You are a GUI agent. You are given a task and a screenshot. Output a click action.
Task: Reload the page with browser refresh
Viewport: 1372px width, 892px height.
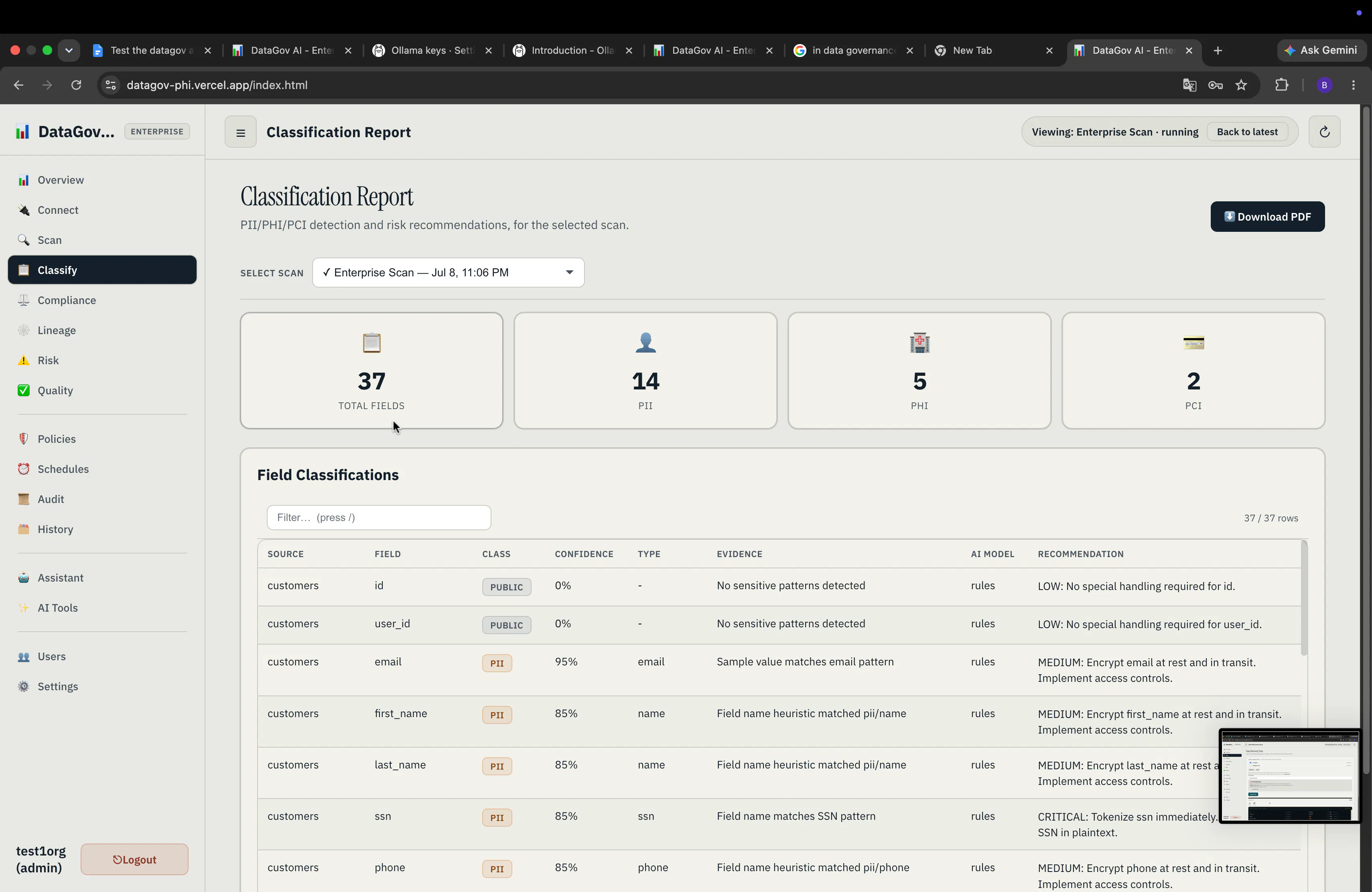(76, 85)
